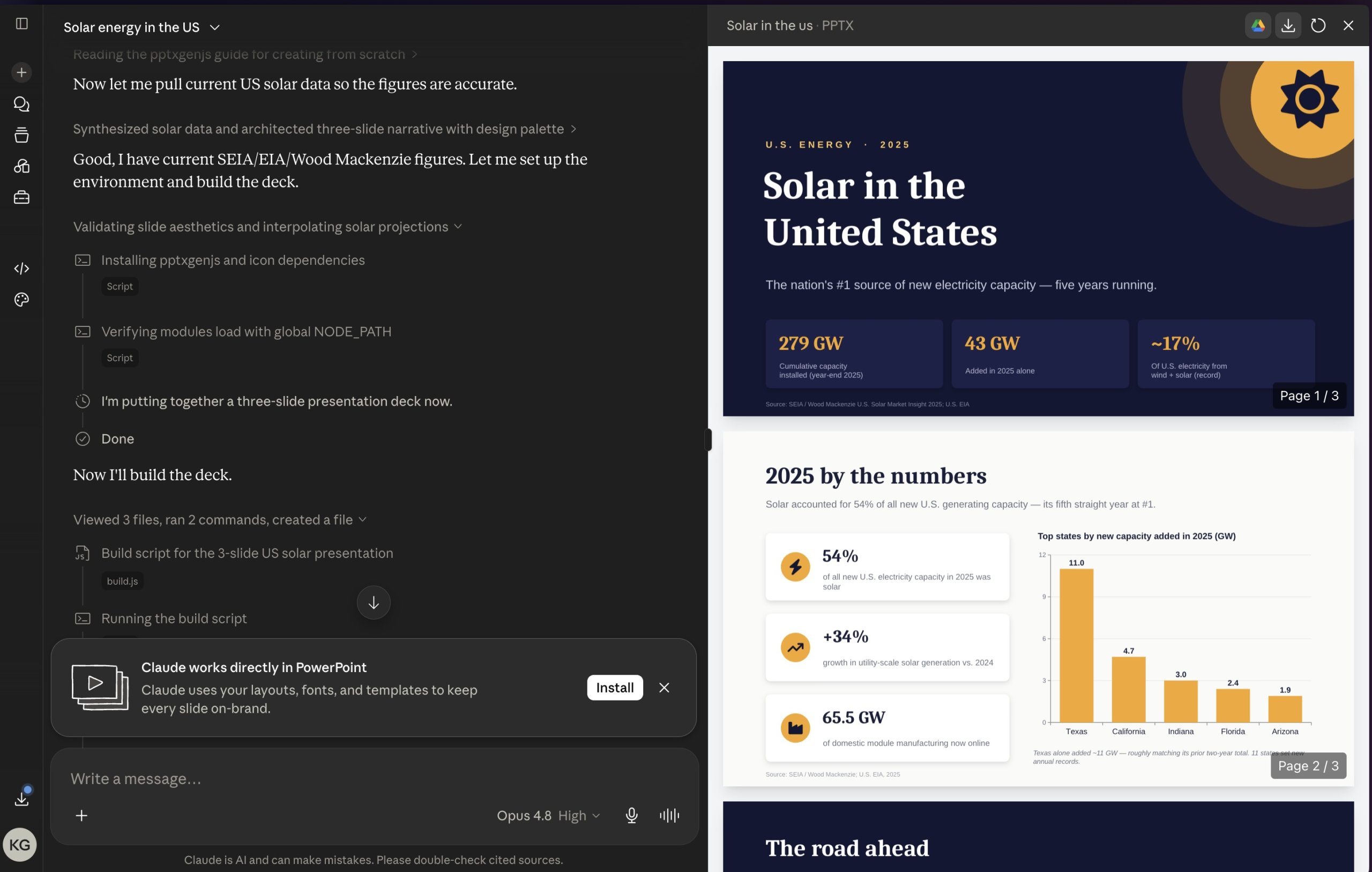1372x872 pixels.
Task: Expand Reading the pptxgenjs guide step
Action: pyautogui.click(x=245, y=55)
